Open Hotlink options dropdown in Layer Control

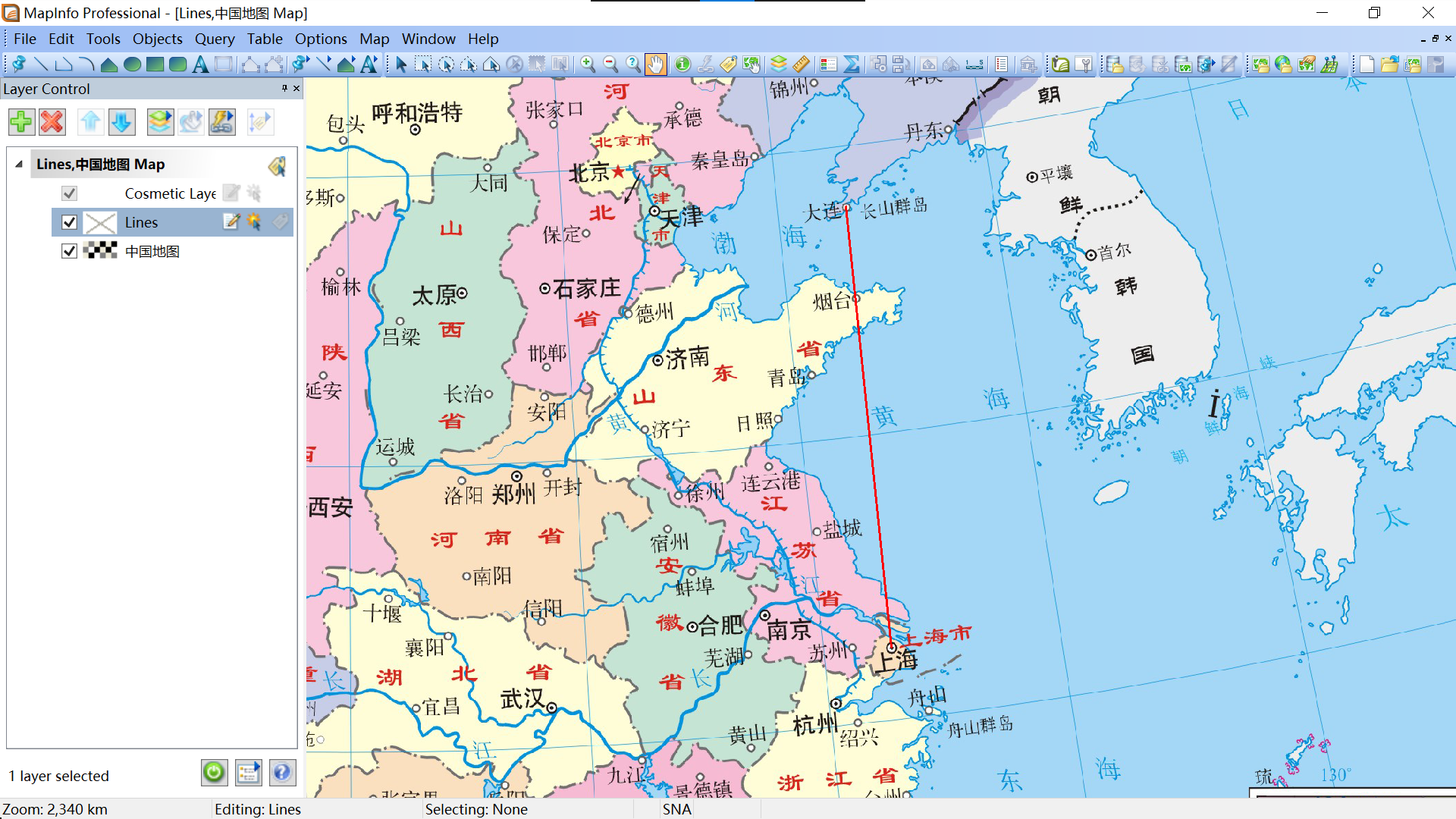222,122
